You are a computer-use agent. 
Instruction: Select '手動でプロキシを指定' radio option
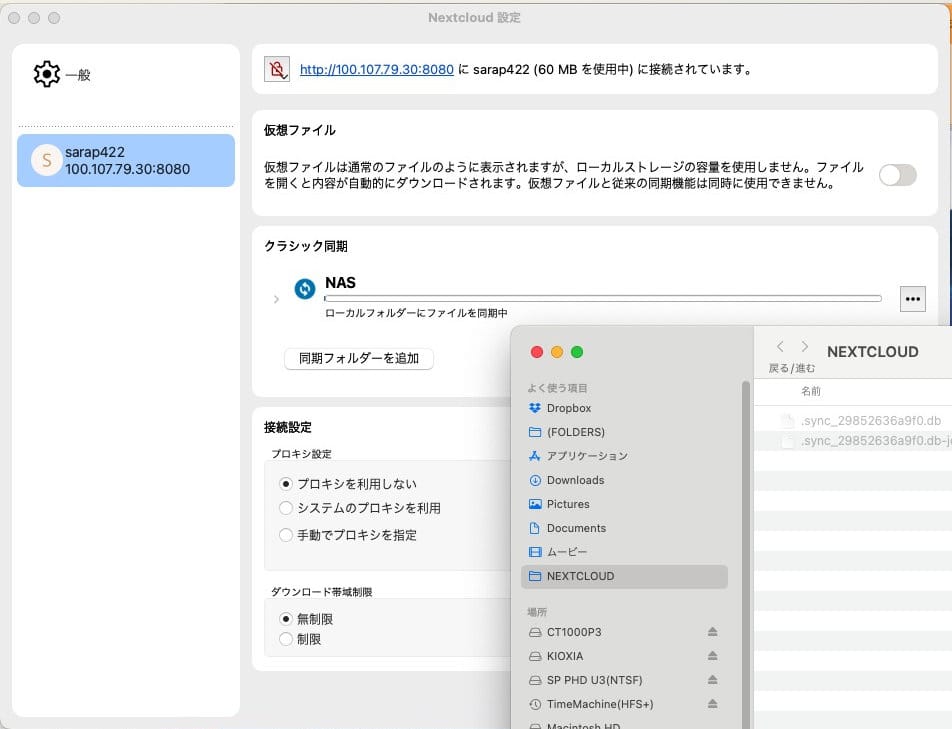pos(285,535)
